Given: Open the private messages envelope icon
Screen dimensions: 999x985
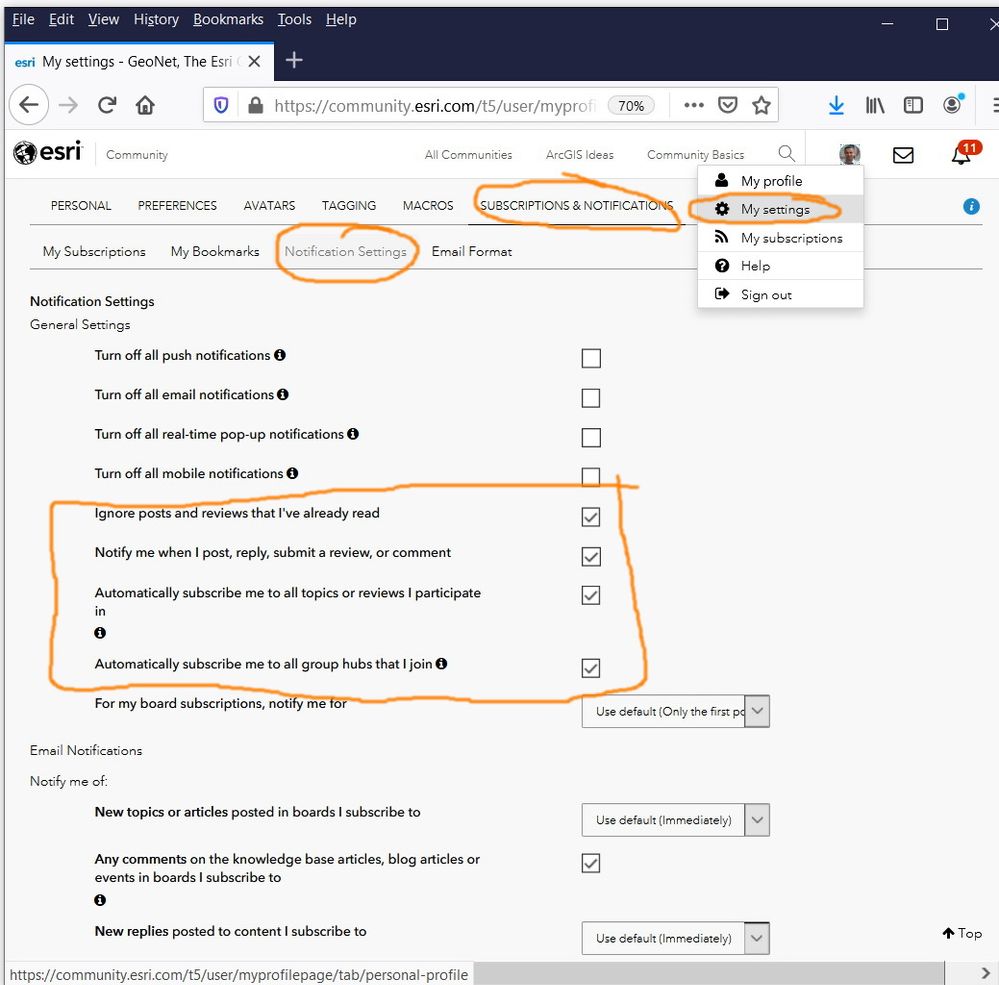Looking at the screenshot, I should (903, 155).
